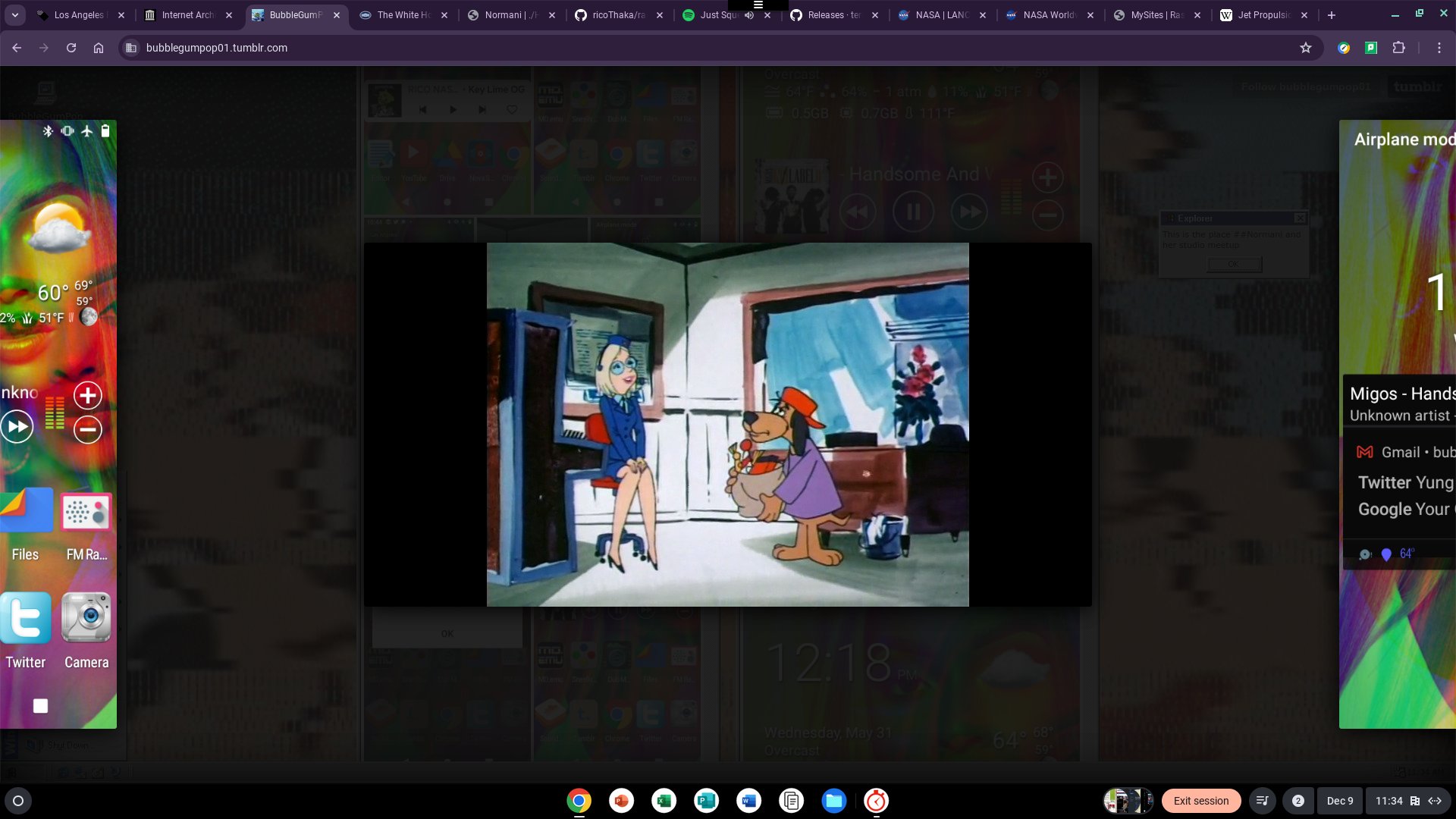Open the 11:34 status tray
1456x819 pixels.
[1408, 801]
